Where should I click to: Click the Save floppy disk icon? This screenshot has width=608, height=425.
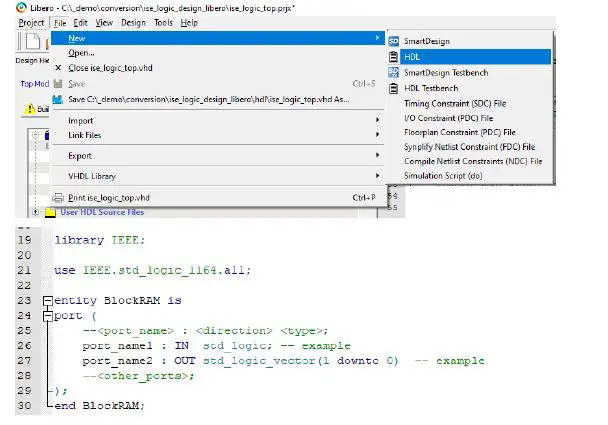coord(58,83)
